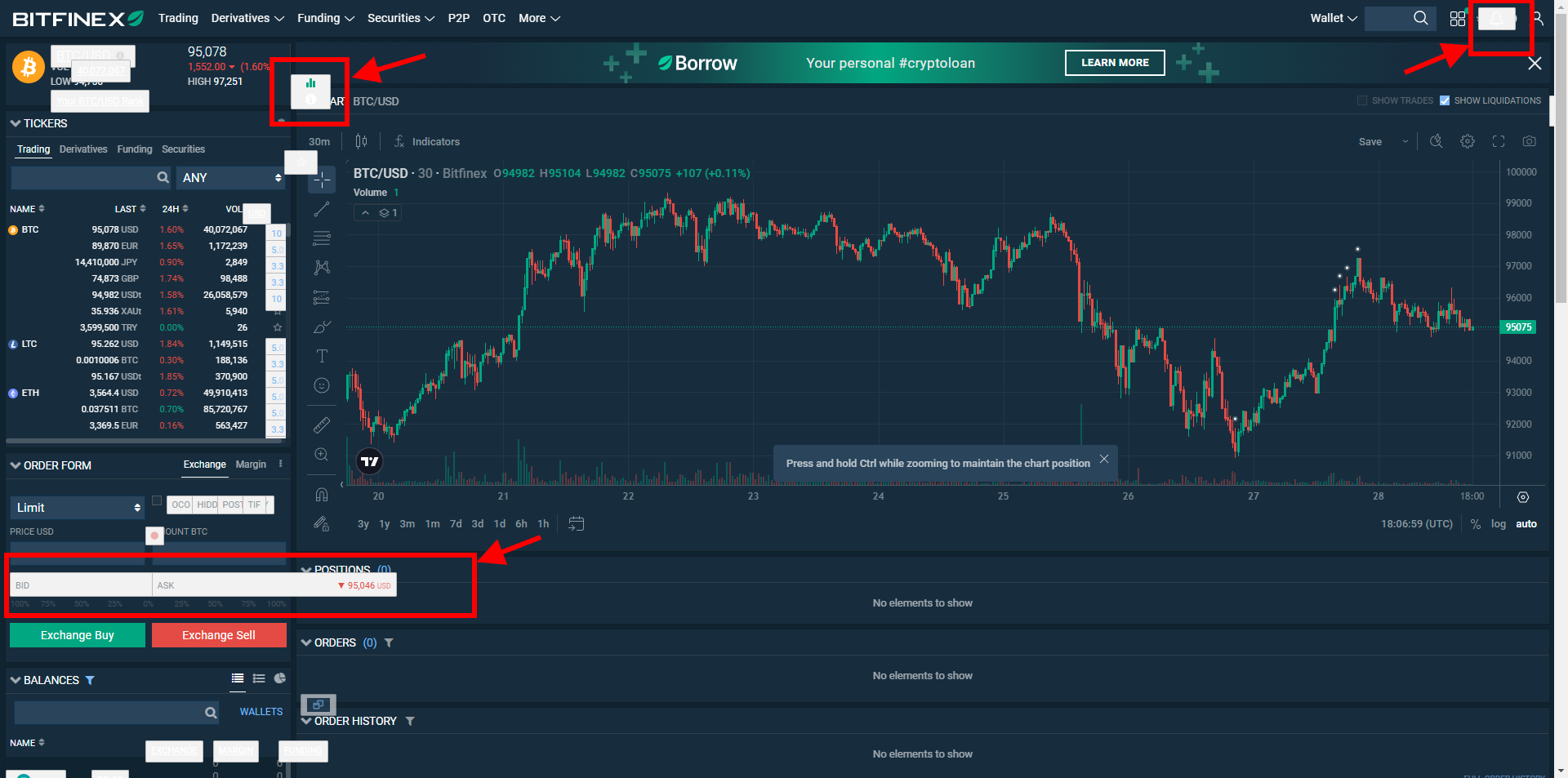
Task: Select the crosshair cursor tool
Action: pos(322,180)
